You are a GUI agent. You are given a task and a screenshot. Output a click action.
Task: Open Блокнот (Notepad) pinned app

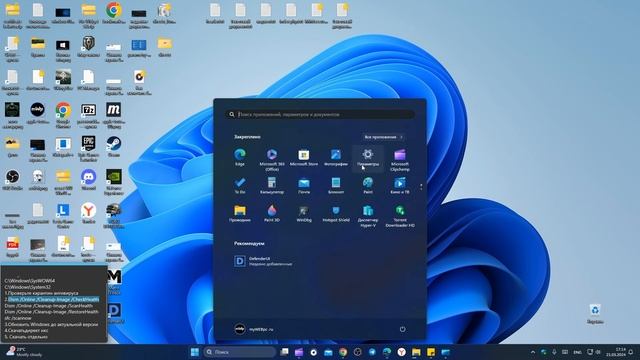point(336,185)
